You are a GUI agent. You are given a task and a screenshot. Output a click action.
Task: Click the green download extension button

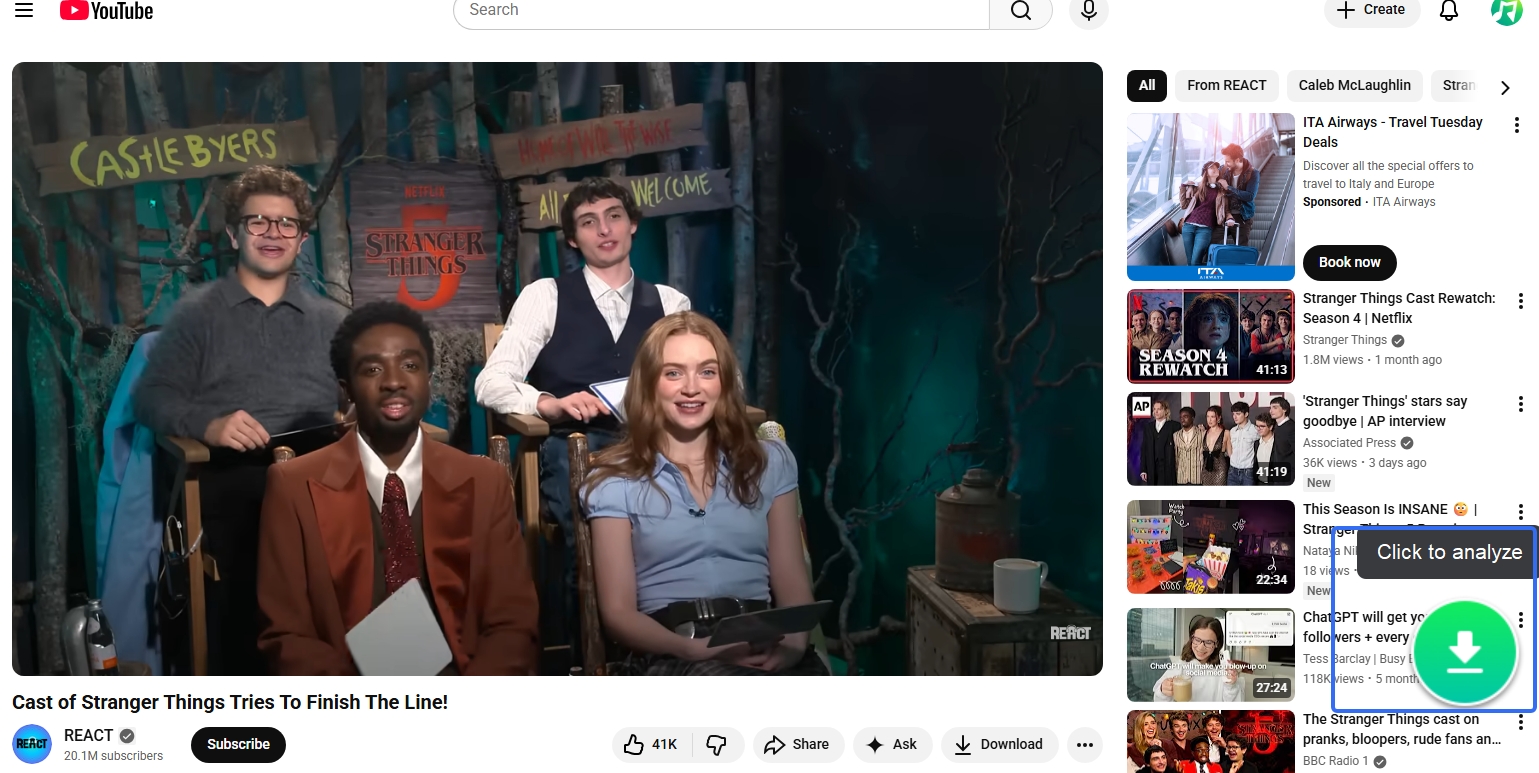pos(1465,653)
